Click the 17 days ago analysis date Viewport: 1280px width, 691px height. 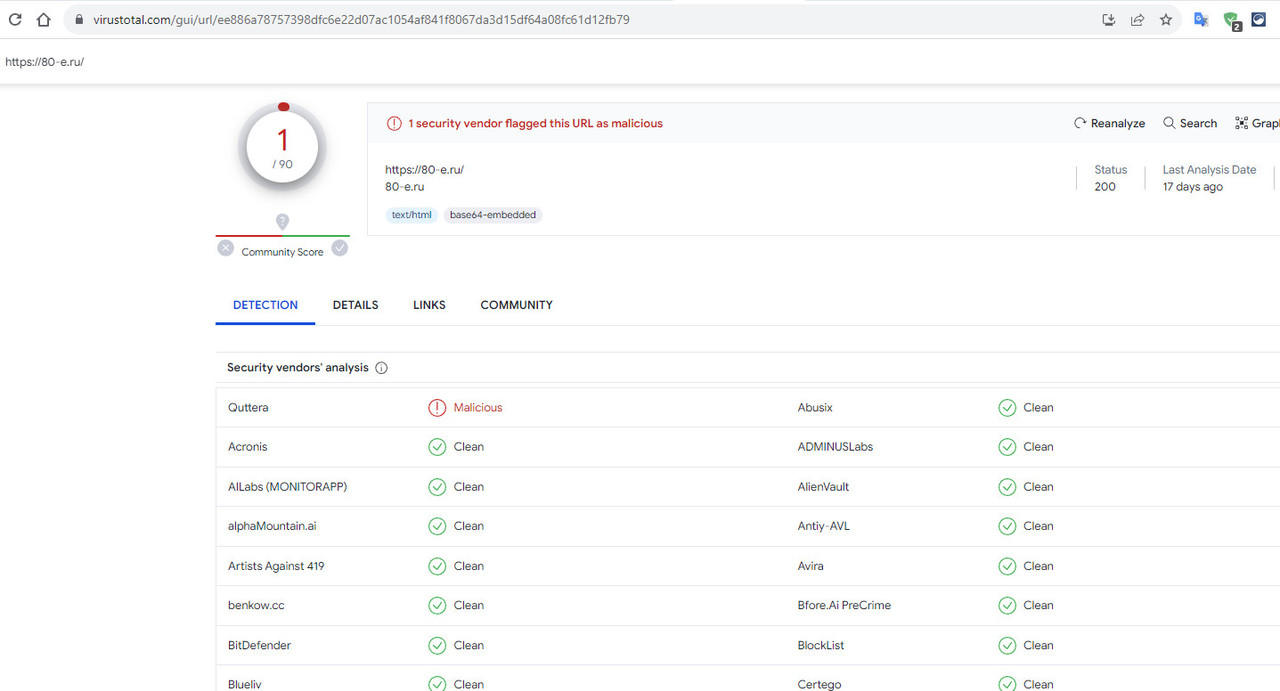click(x=1192, y=187)
